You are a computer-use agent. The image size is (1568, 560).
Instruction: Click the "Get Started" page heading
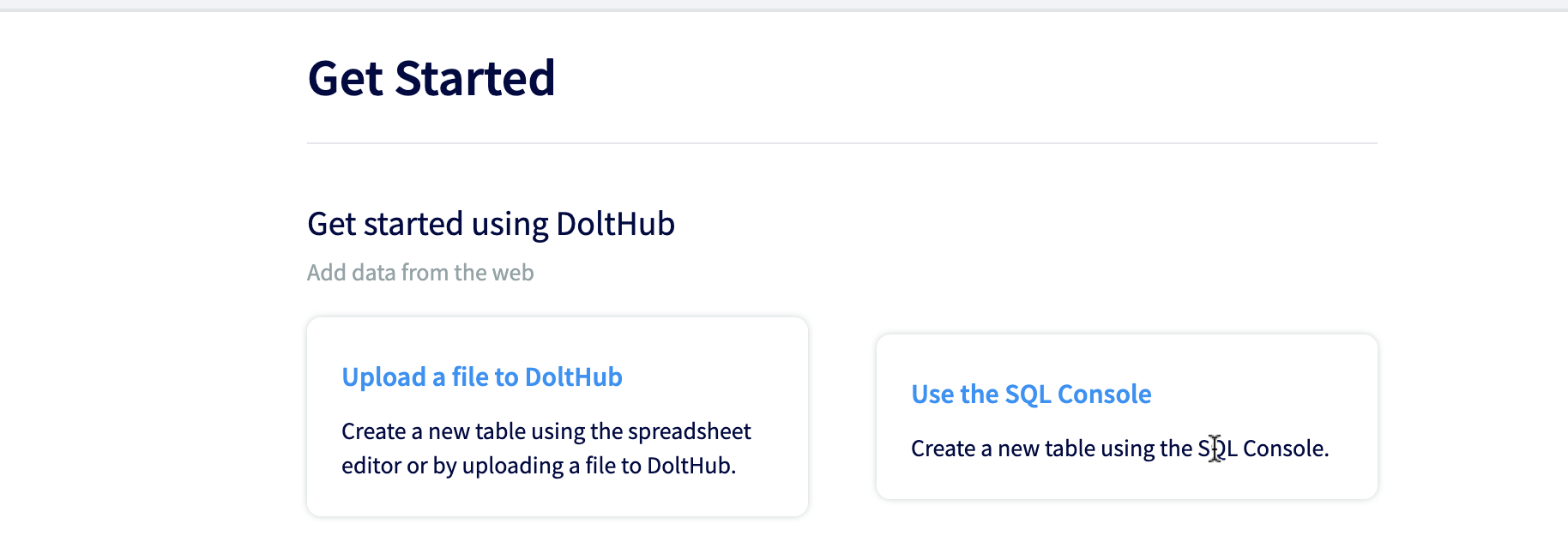click(431, 78)
